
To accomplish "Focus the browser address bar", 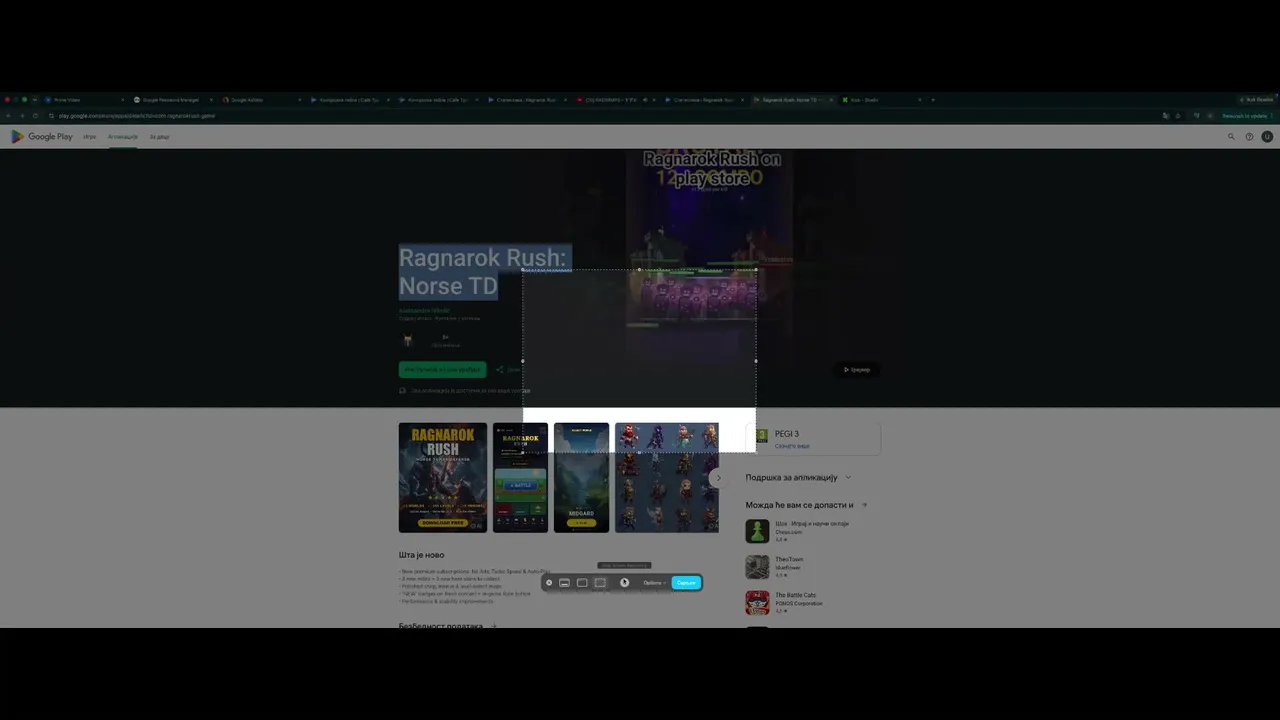I will (x=600, y=116).
